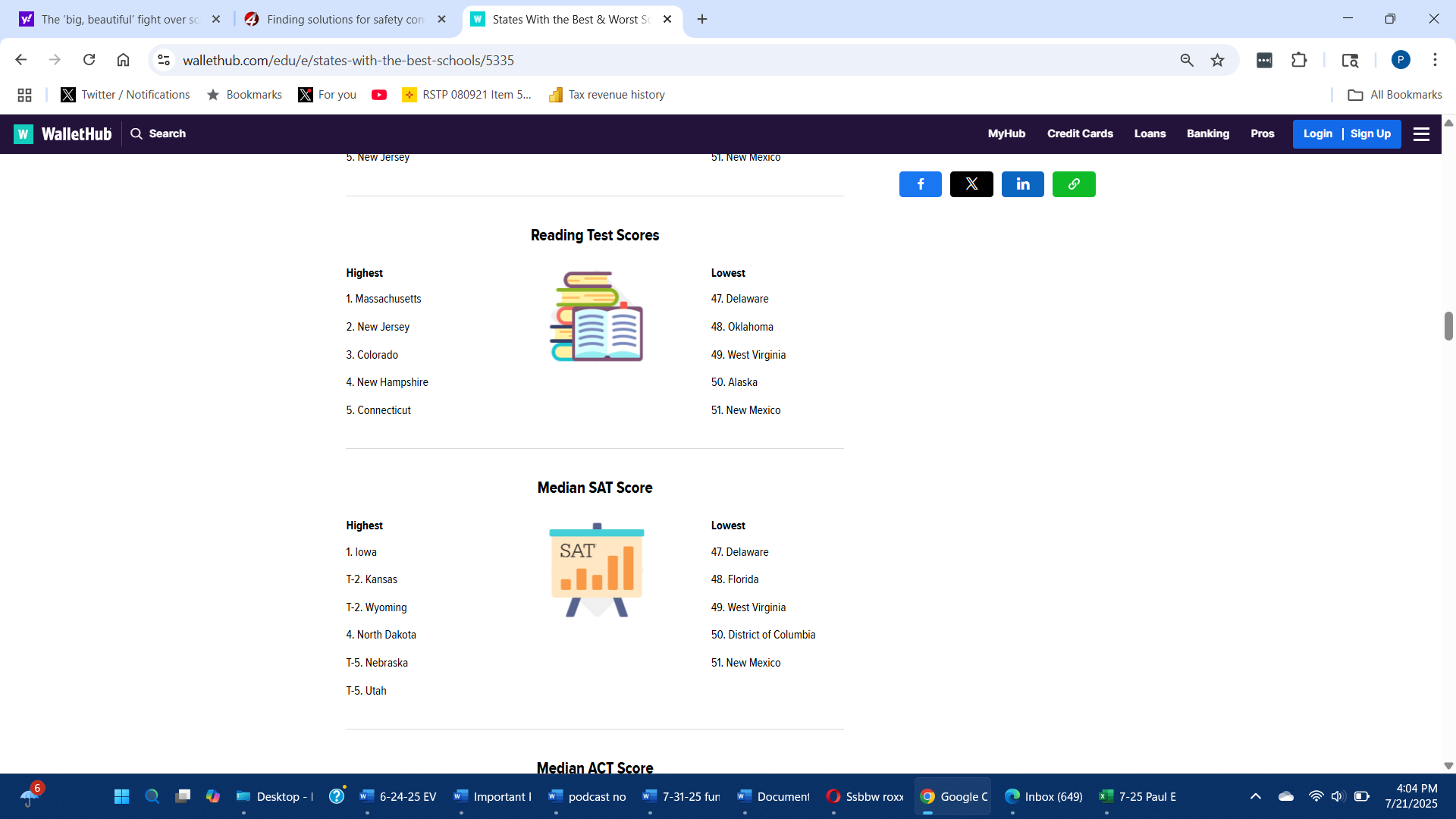Click the page vertical scrollbar thumb
The image size is (1456, 819).
(1448, 326)
